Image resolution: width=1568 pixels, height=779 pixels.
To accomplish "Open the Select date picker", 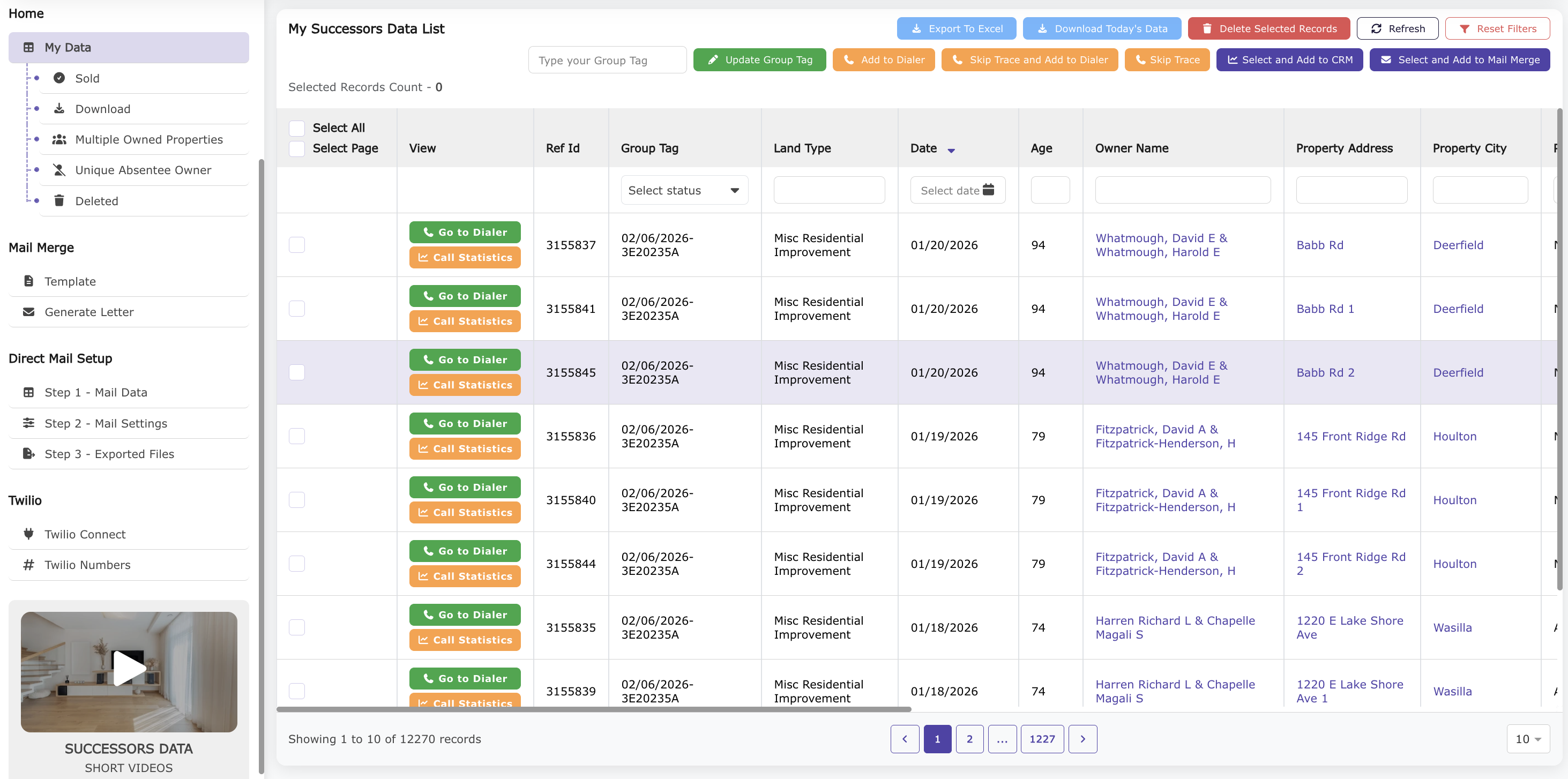I will [957, 190].
